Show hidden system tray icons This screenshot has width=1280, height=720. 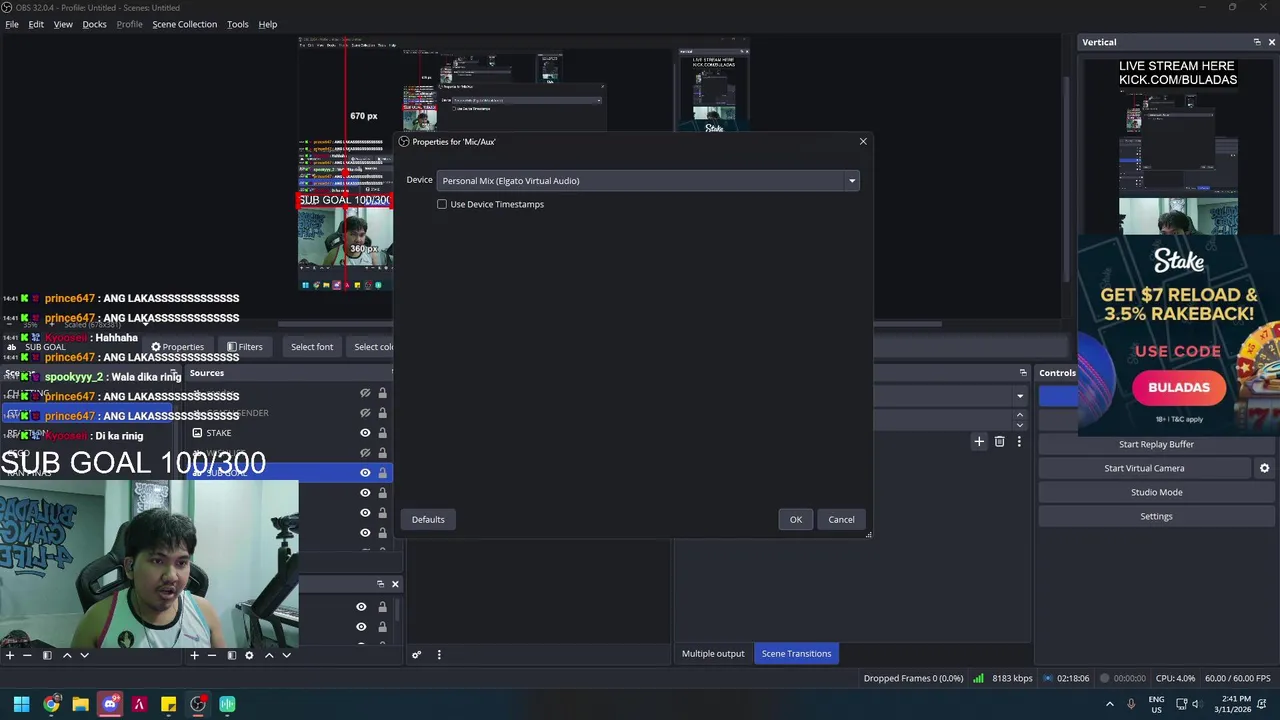(1109, 704)
